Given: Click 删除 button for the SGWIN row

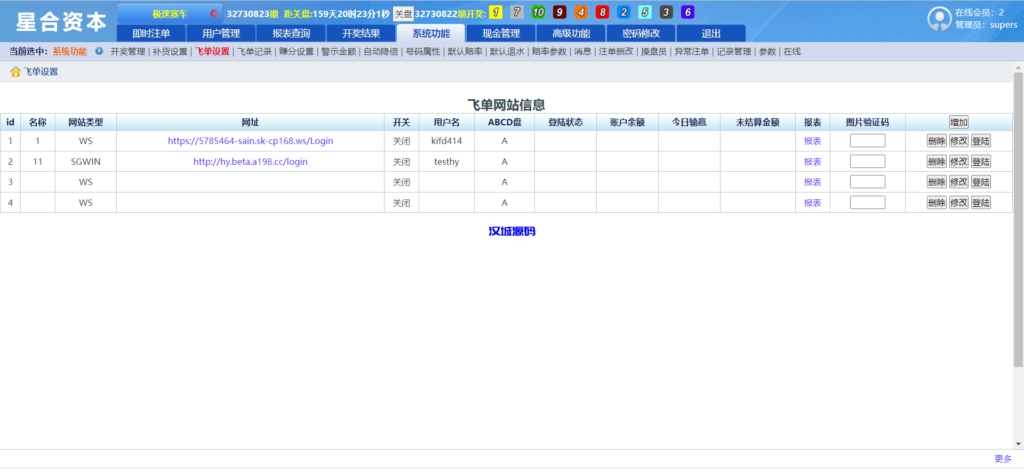Looking at the screenshot, I should (x=936, y=162).
